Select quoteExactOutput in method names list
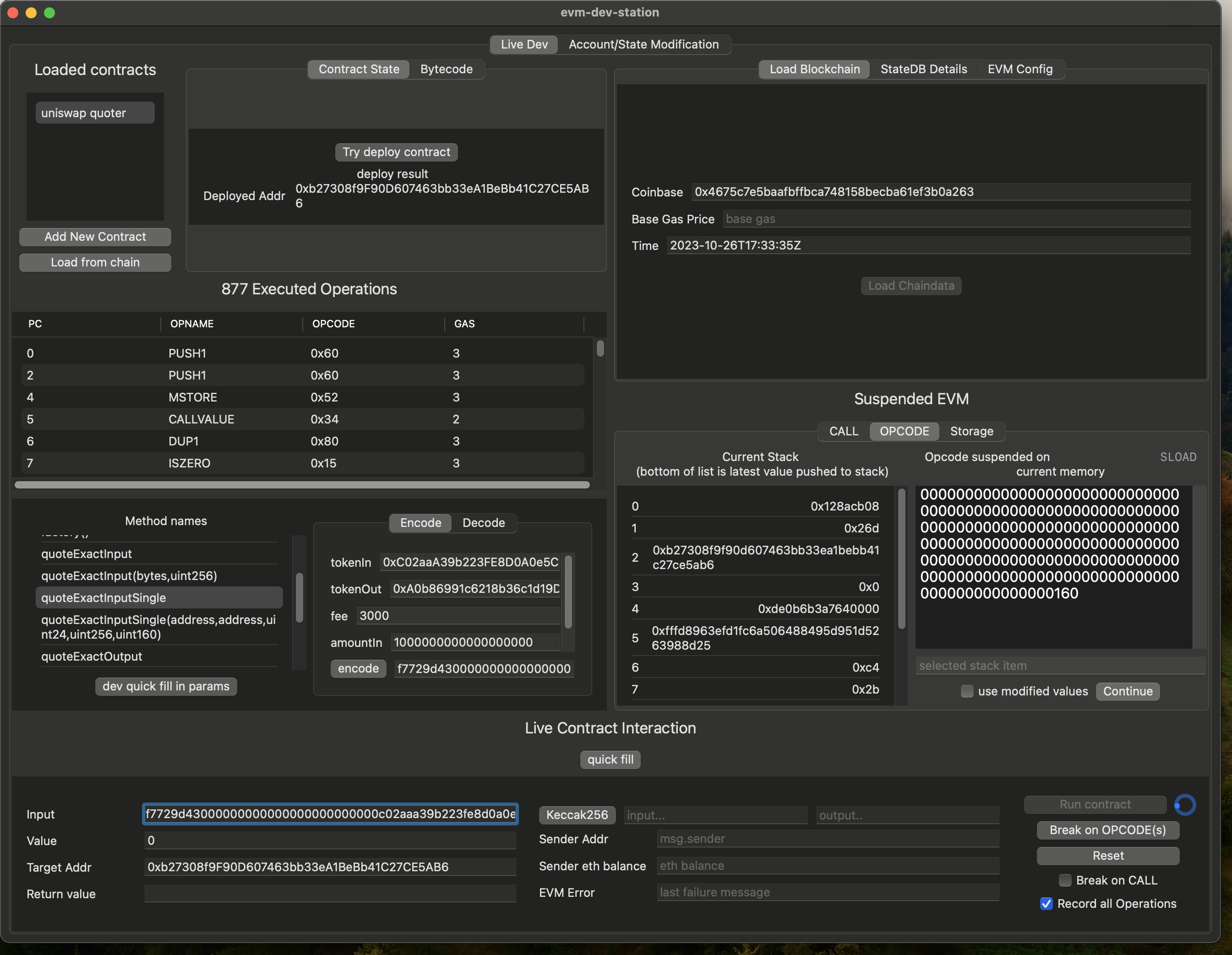This screenshot has width=1232, height=955. click(92, 656)
